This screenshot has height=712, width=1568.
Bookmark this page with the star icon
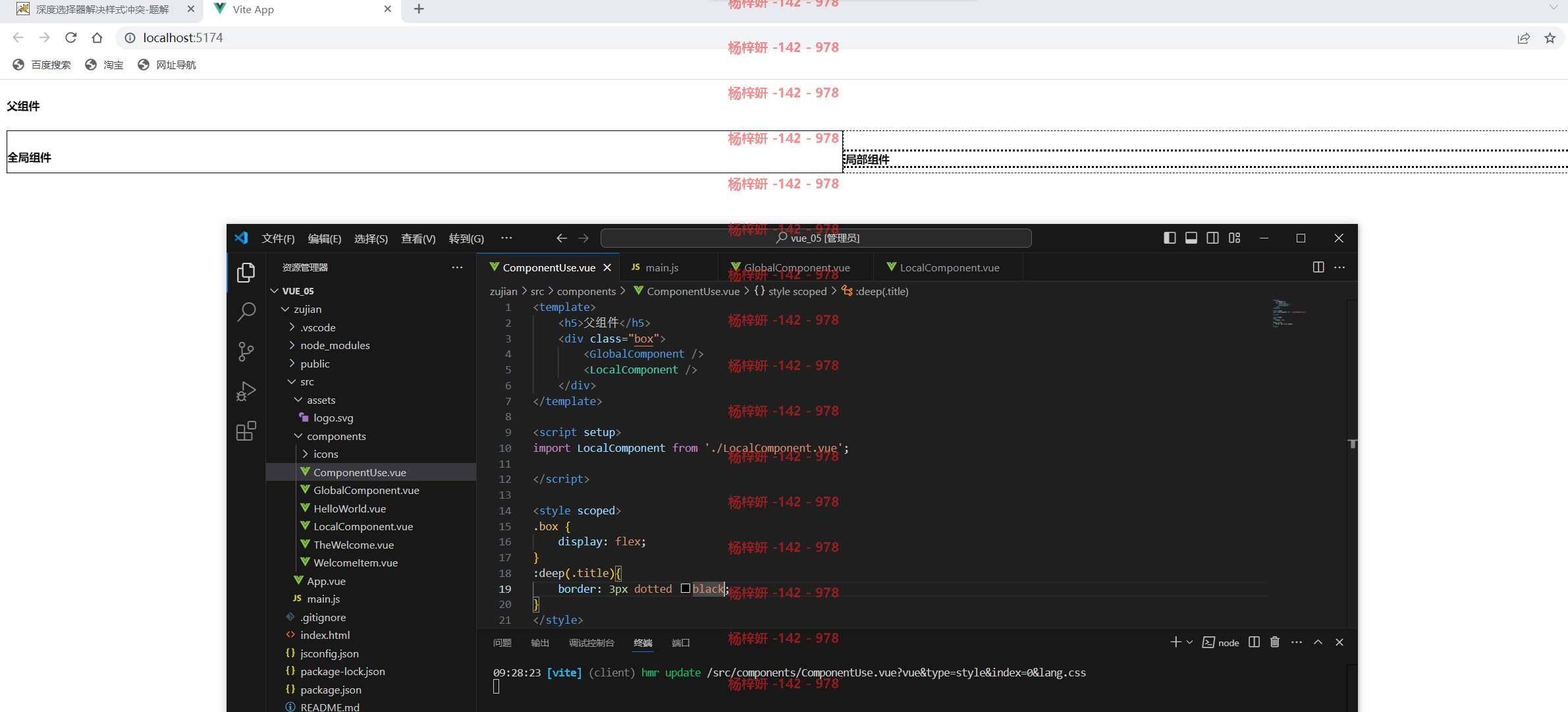(1550, 38)
